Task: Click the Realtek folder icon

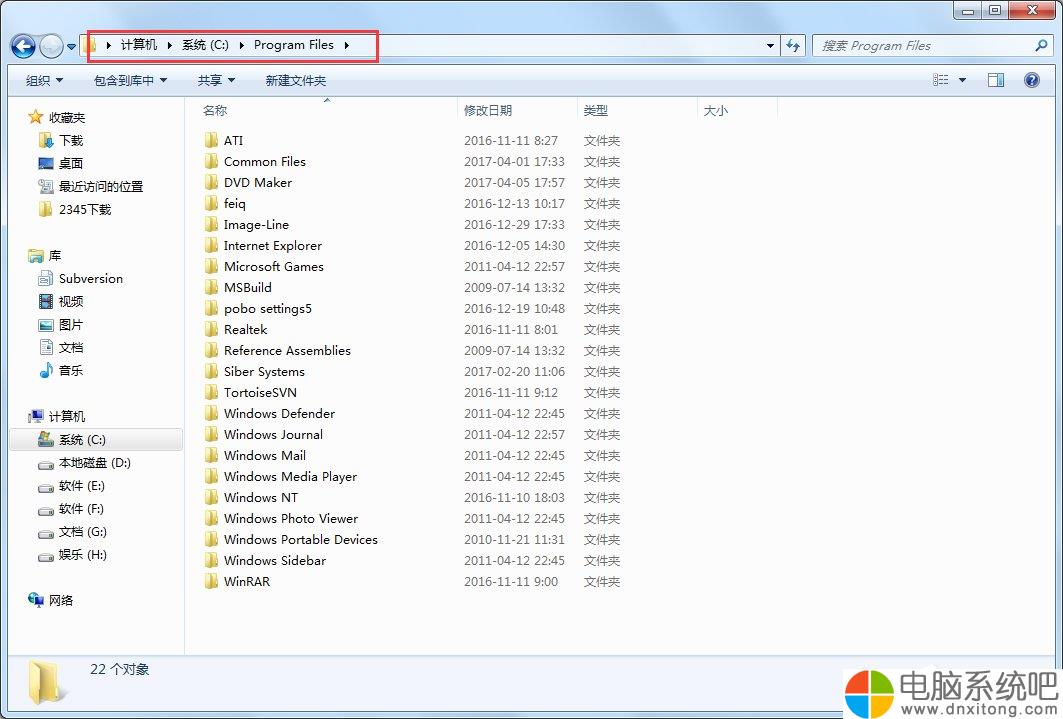Action: (212, 329)
